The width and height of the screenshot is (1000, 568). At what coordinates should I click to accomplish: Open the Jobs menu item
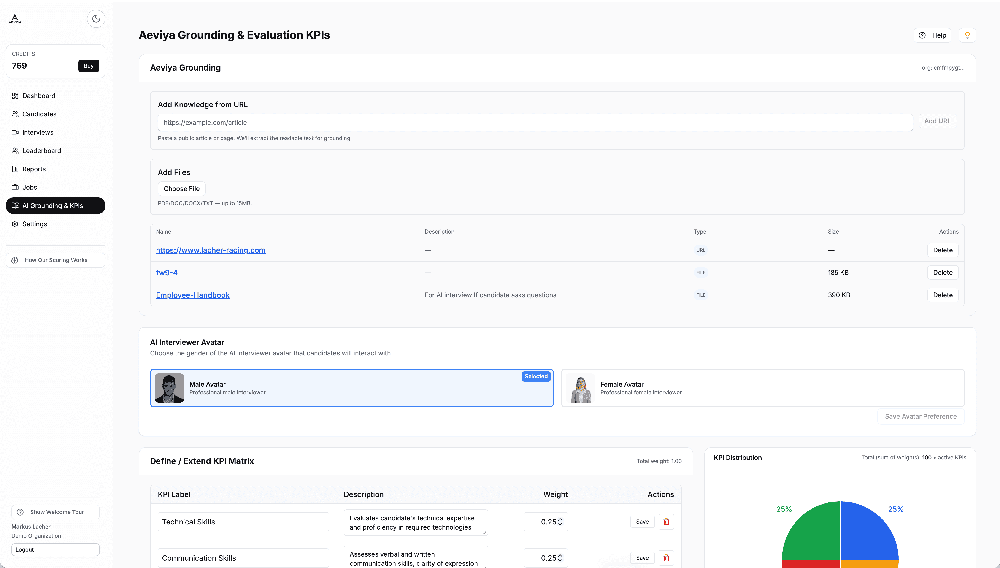pos(55,187)
